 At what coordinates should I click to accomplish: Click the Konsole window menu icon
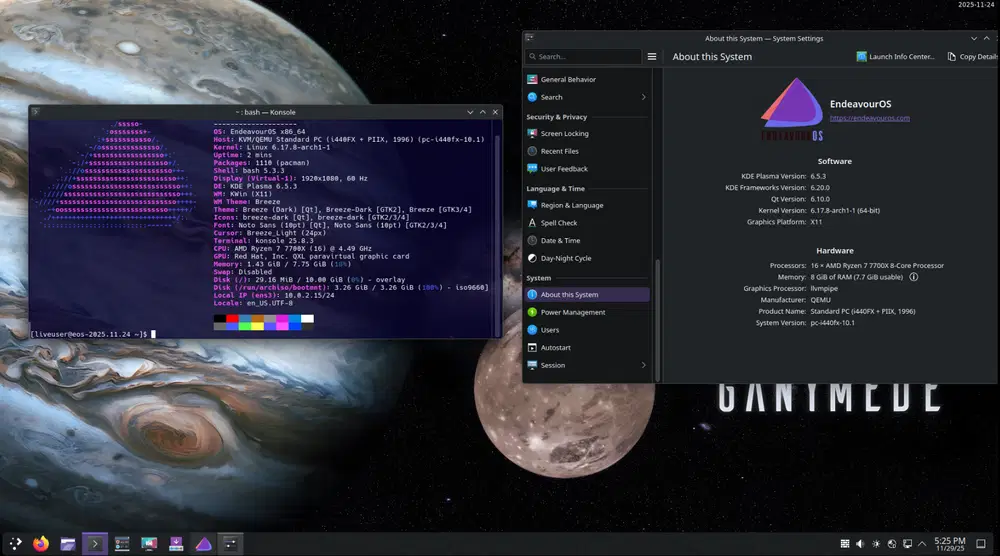36,112
